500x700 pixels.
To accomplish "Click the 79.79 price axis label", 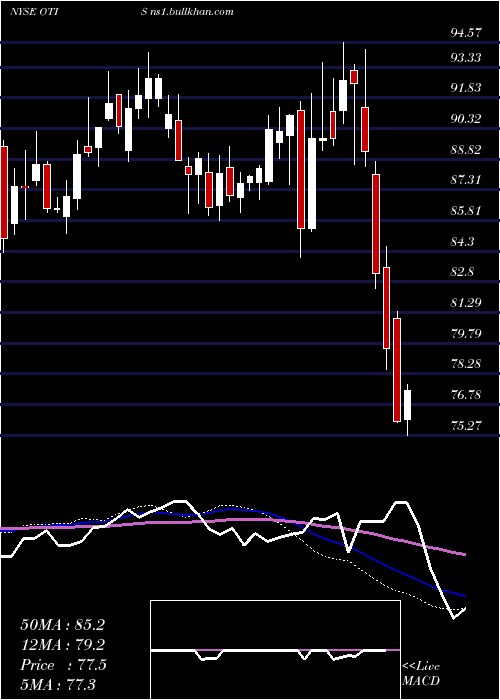I will click(x=467, y=333).
